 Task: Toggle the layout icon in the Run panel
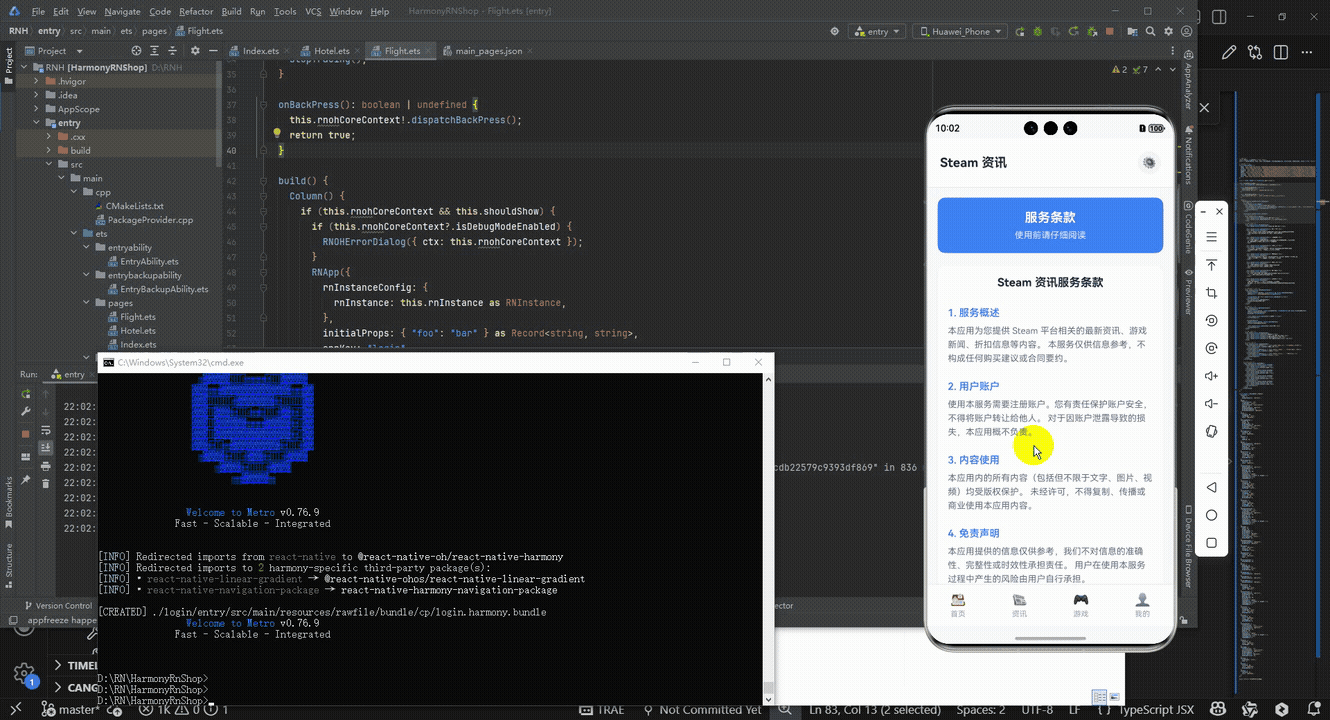click(26, 457)
